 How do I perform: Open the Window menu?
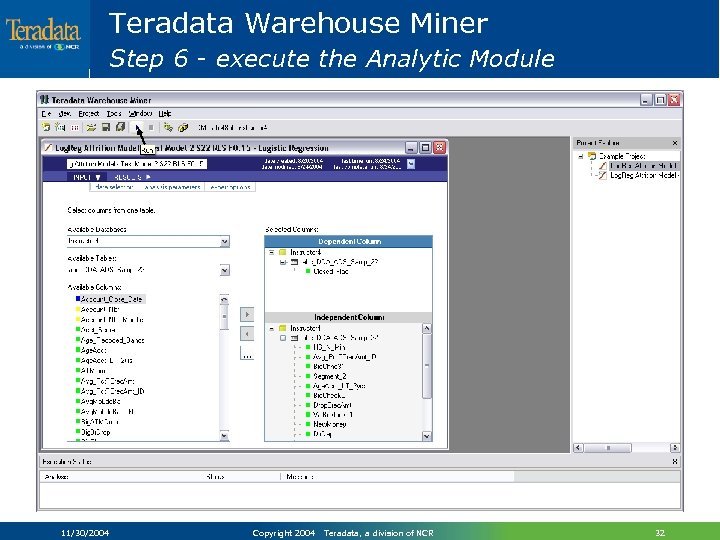coord(140,113)
